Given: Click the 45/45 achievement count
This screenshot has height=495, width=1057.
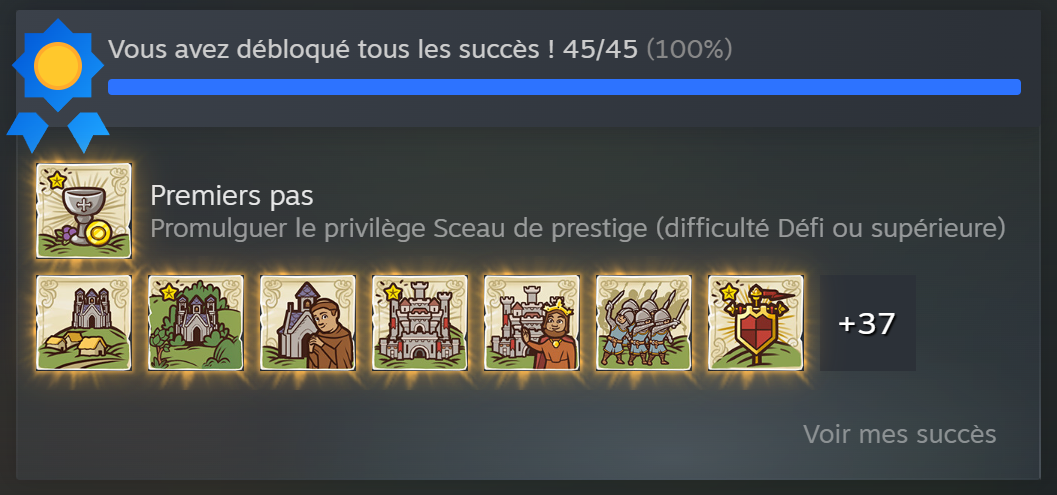Looking at the screenshot, I should (600, 49).
